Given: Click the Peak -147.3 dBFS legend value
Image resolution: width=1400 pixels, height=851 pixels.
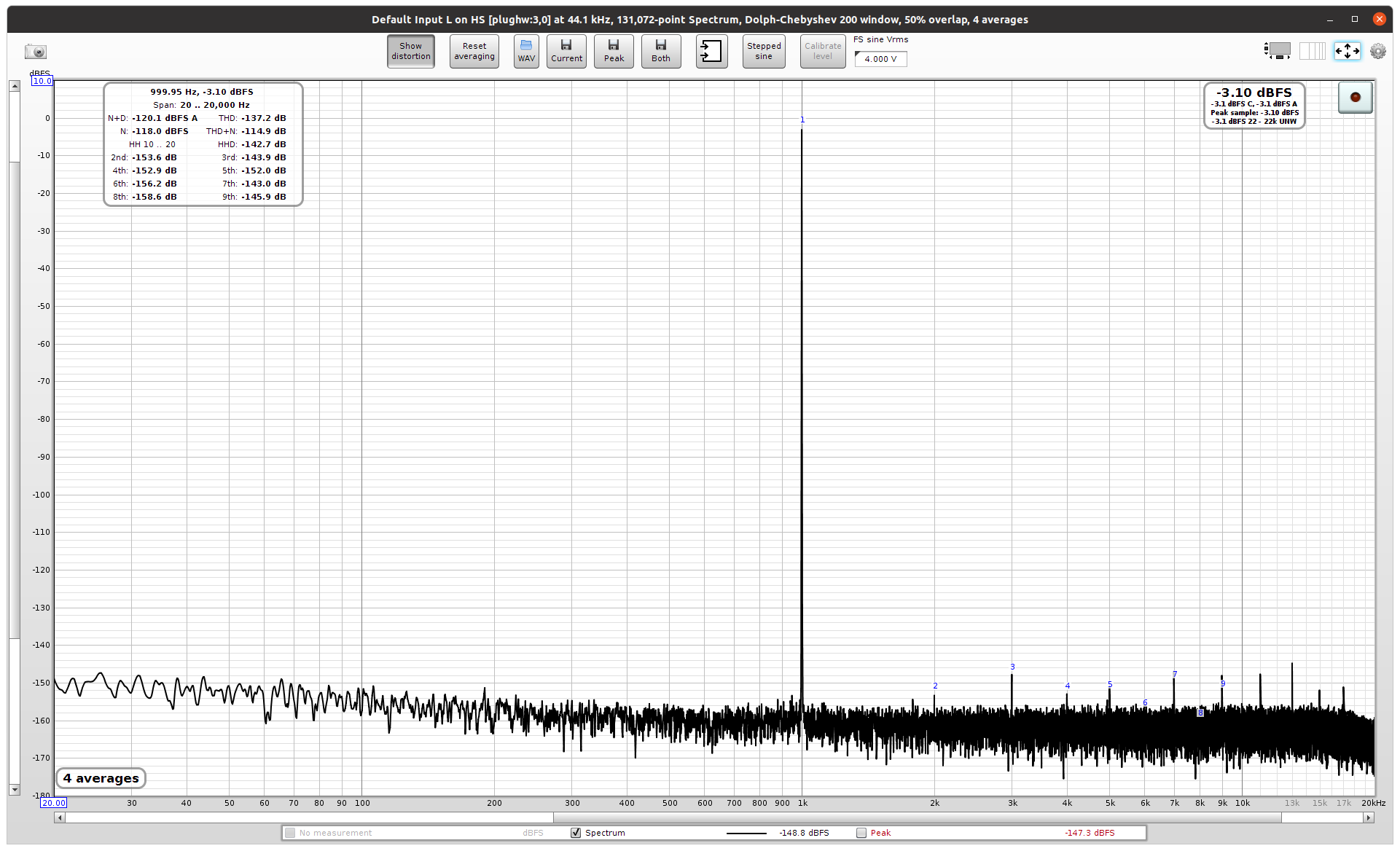Looking at the screenshot, I should click(x=1090, y=833).
